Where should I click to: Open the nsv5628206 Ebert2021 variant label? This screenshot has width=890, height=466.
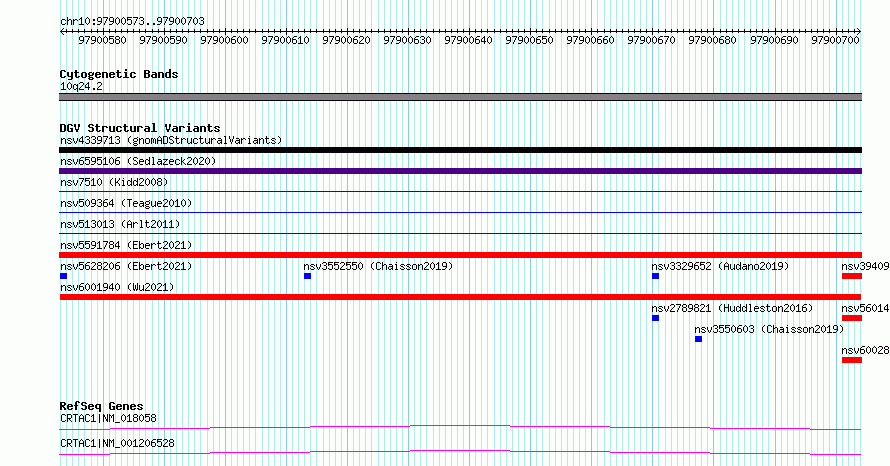pyautogui.click(x=126, y=266)
